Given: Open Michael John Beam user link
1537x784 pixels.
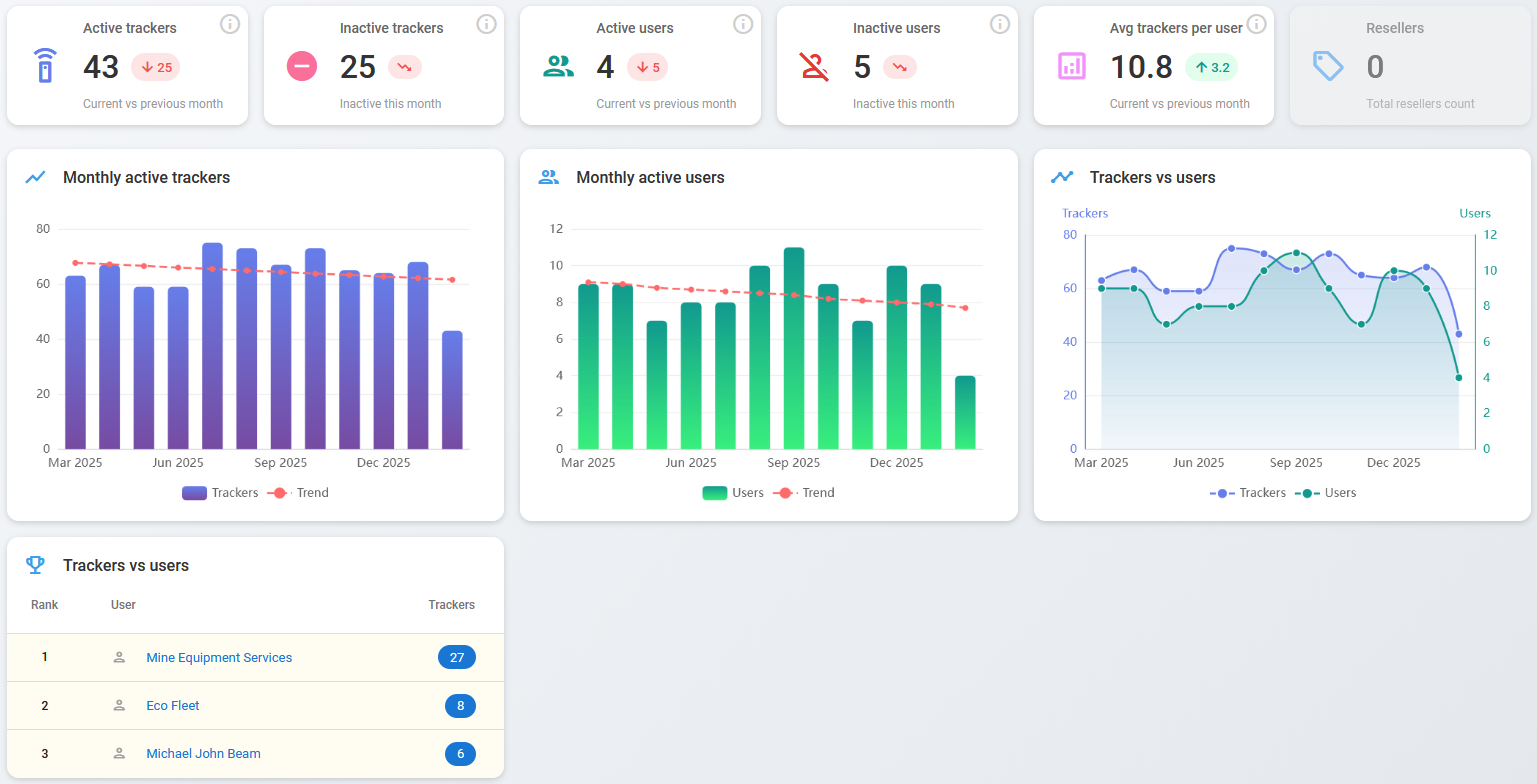Looking at the screenshot, I should pyautogui.click(x=203, y=754).
